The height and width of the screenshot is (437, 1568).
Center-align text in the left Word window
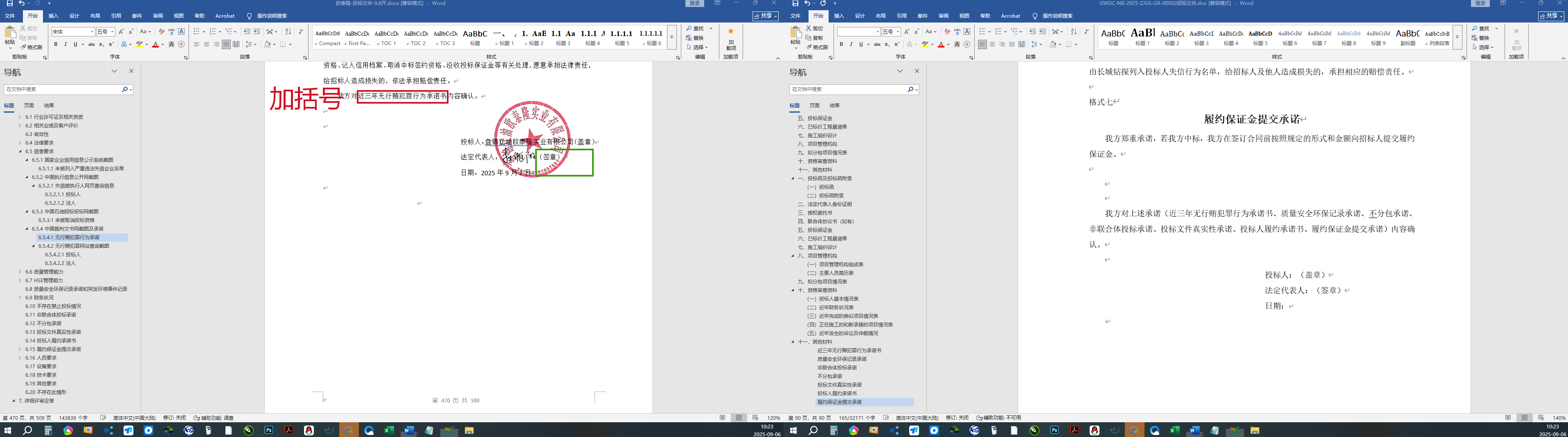pos(206,45)
